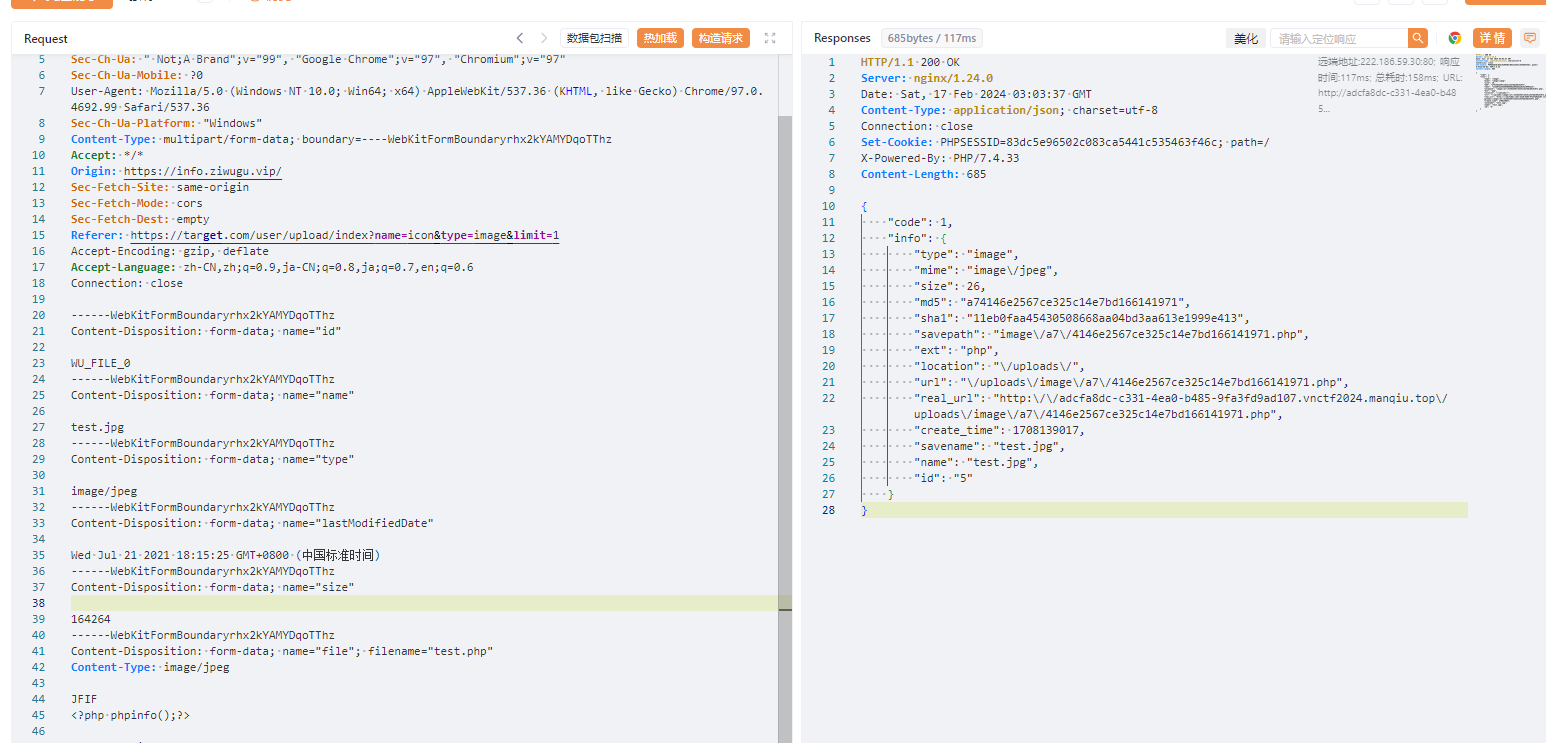Viewport: 1546px width, 743px height.
Task: Click the application/json Content-Type response line
Action: 1009,110
